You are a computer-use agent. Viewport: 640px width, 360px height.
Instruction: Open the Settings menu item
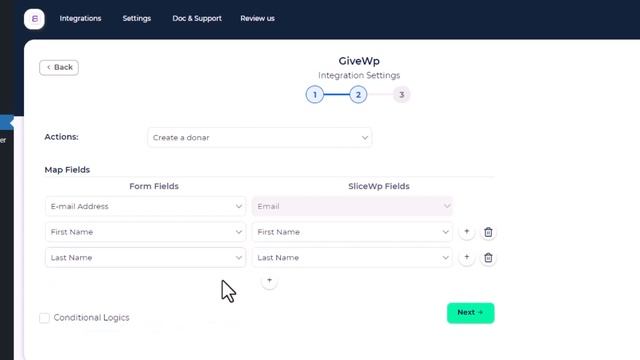[x=137, y=18]
